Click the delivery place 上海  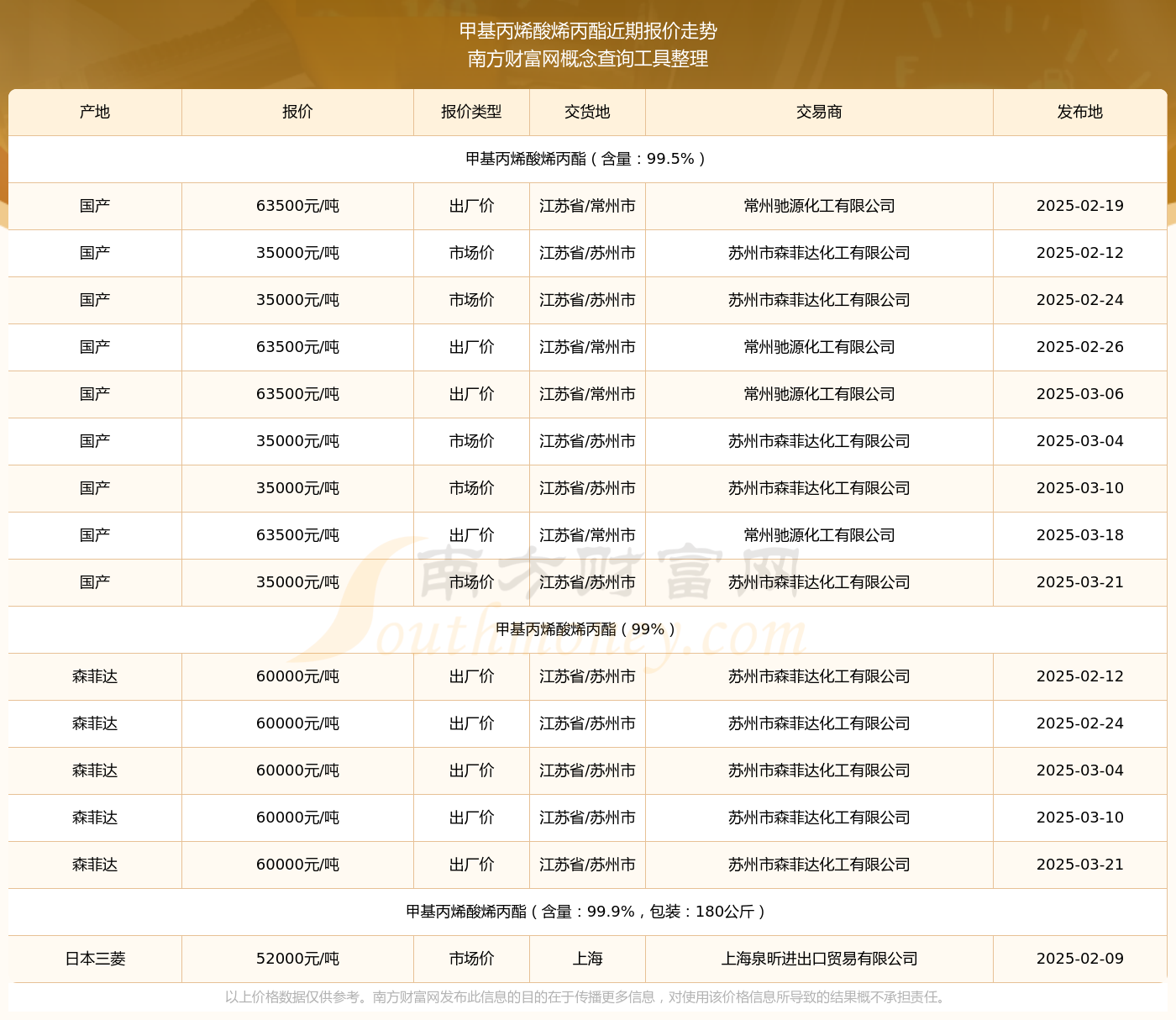click(x=587, y=959)
